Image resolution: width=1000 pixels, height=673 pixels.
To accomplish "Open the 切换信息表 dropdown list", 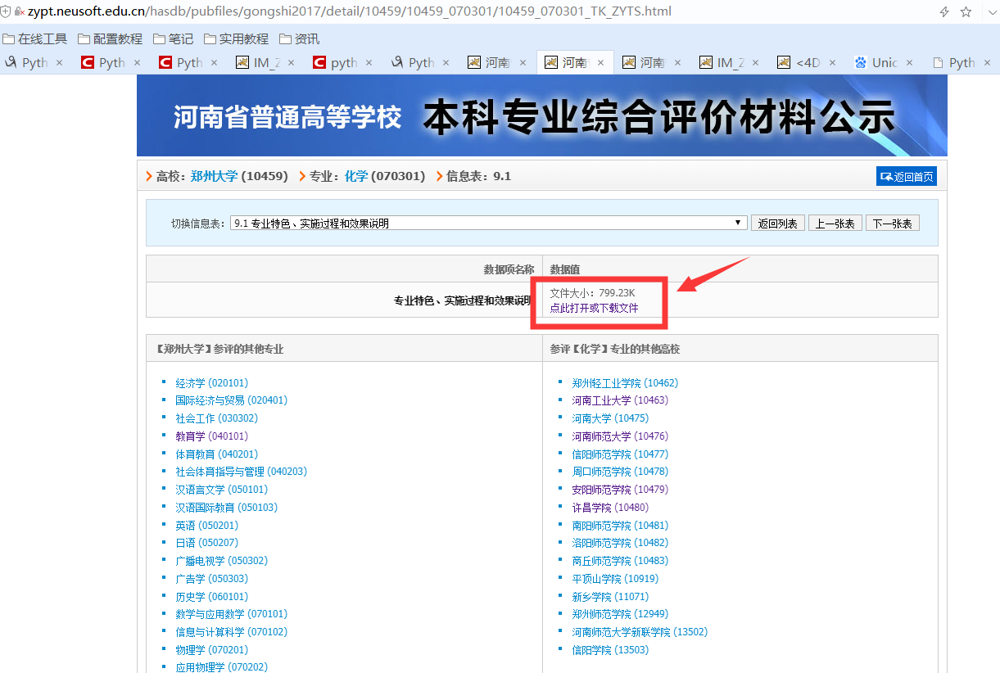I will click(x=488, y=223).
